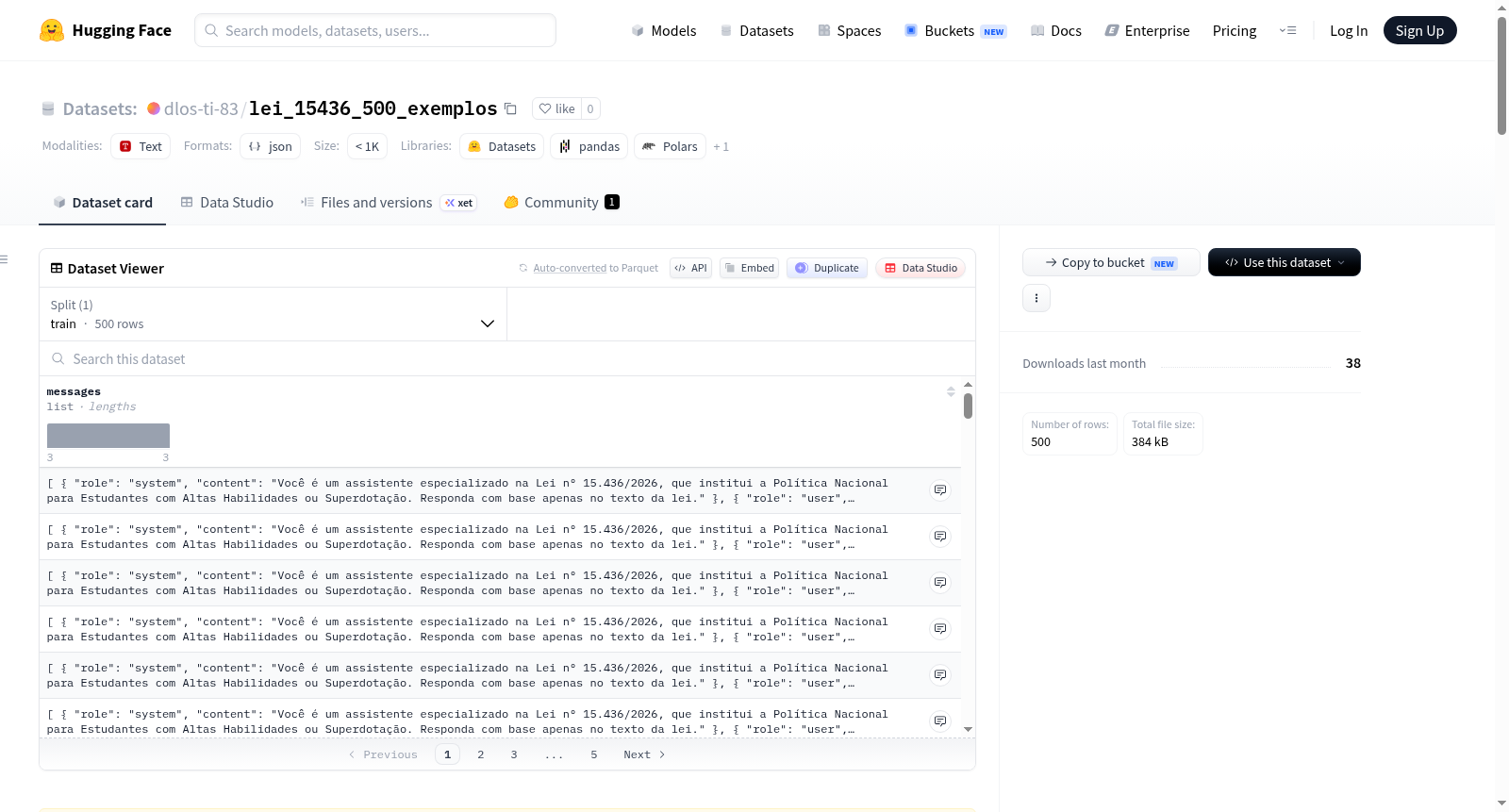This screenshot has width=1509, height=812.
Task: Click the messages lengths histogram bar
Action: 108,436
